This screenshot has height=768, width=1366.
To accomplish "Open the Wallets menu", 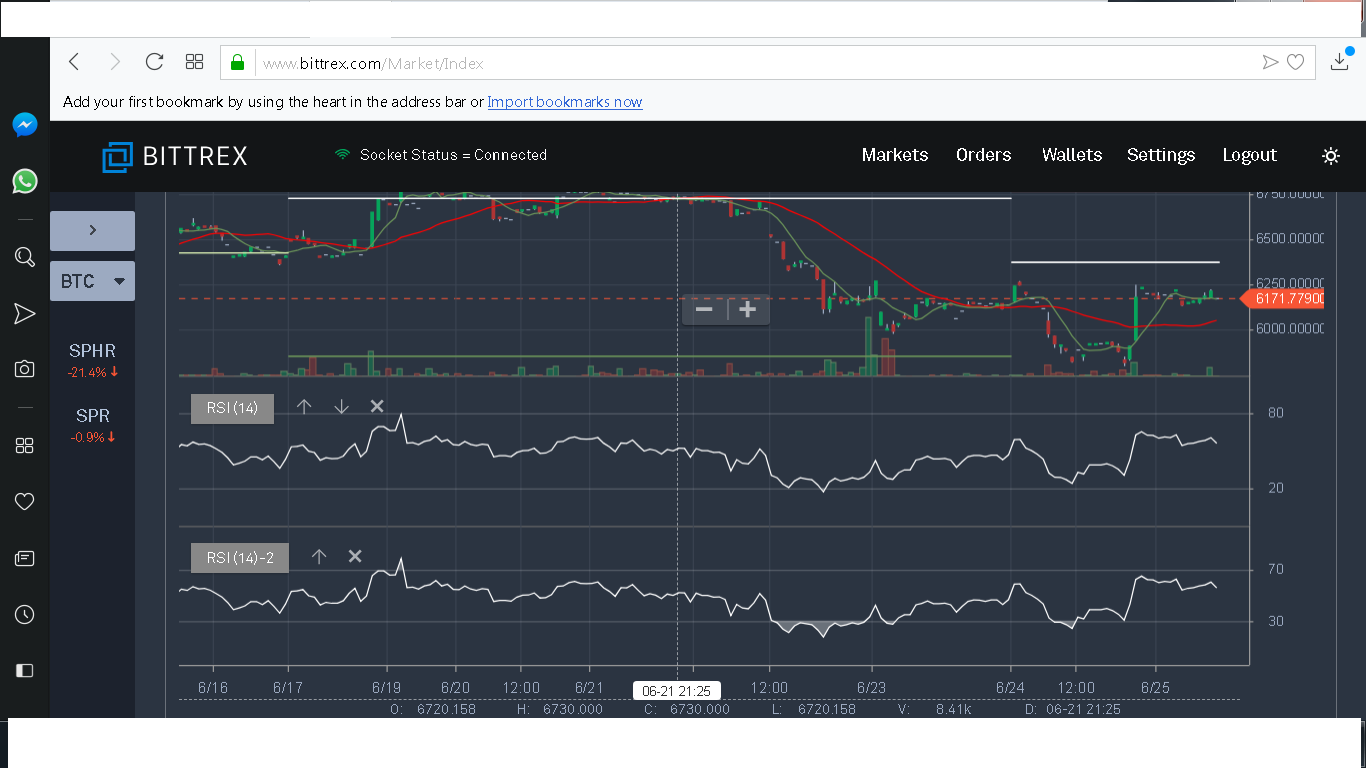I will click(x=1072, y=155).
